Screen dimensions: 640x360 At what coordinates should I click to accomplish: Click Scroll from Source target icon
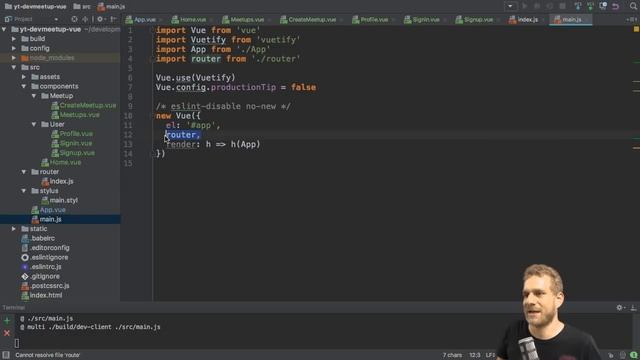[74, 19]
